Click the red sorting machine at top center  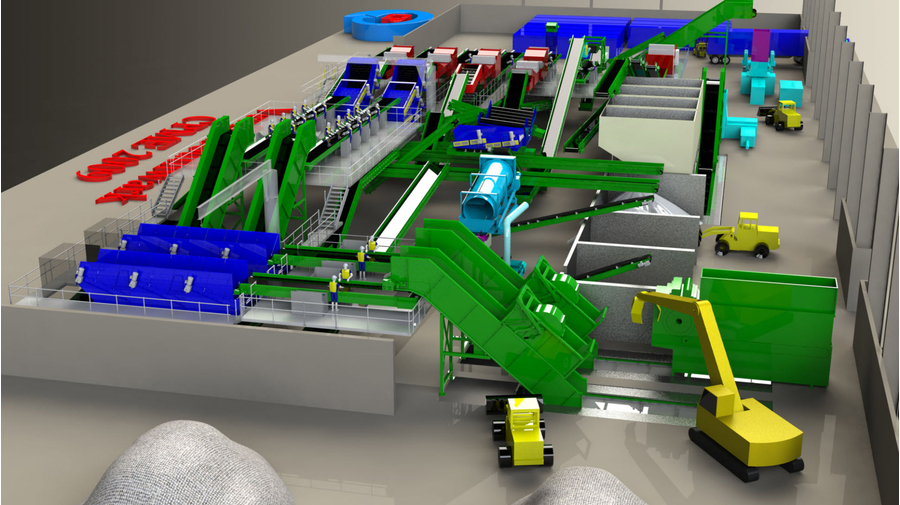pyautogui.click(x=478, y=65)
